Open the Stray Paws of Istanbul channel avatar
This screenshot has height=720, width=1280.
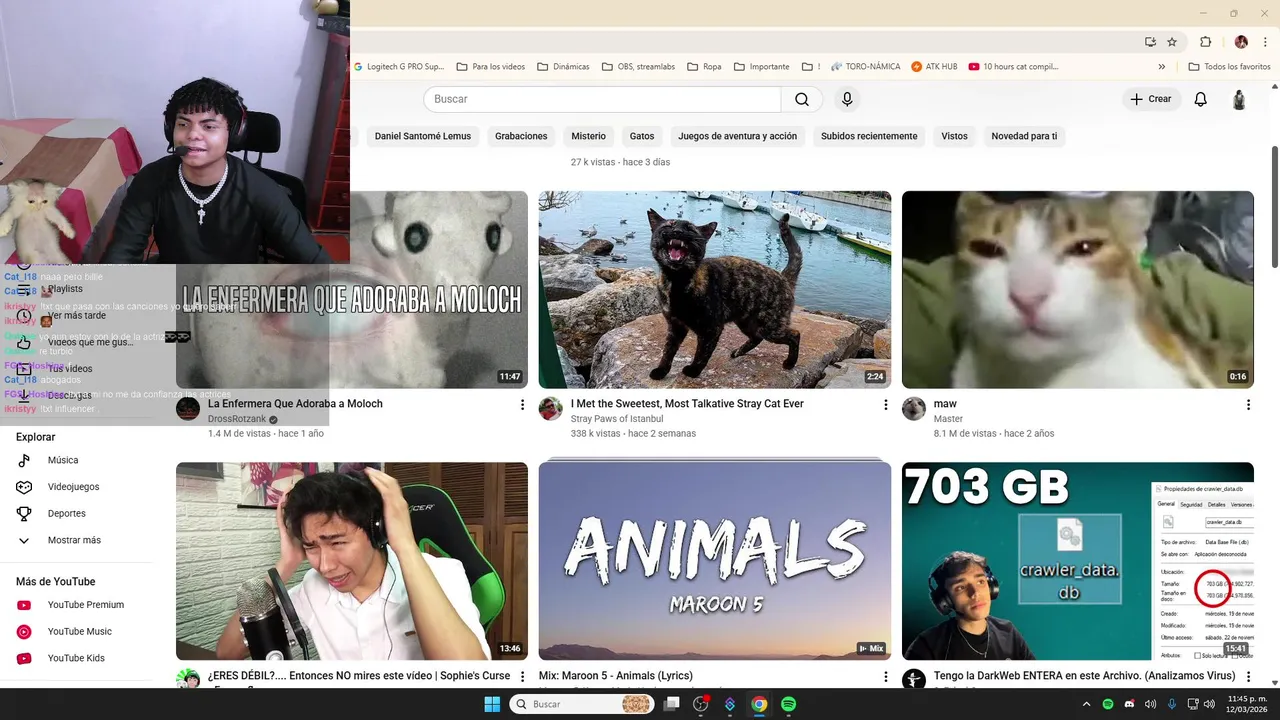click(551, 409)
